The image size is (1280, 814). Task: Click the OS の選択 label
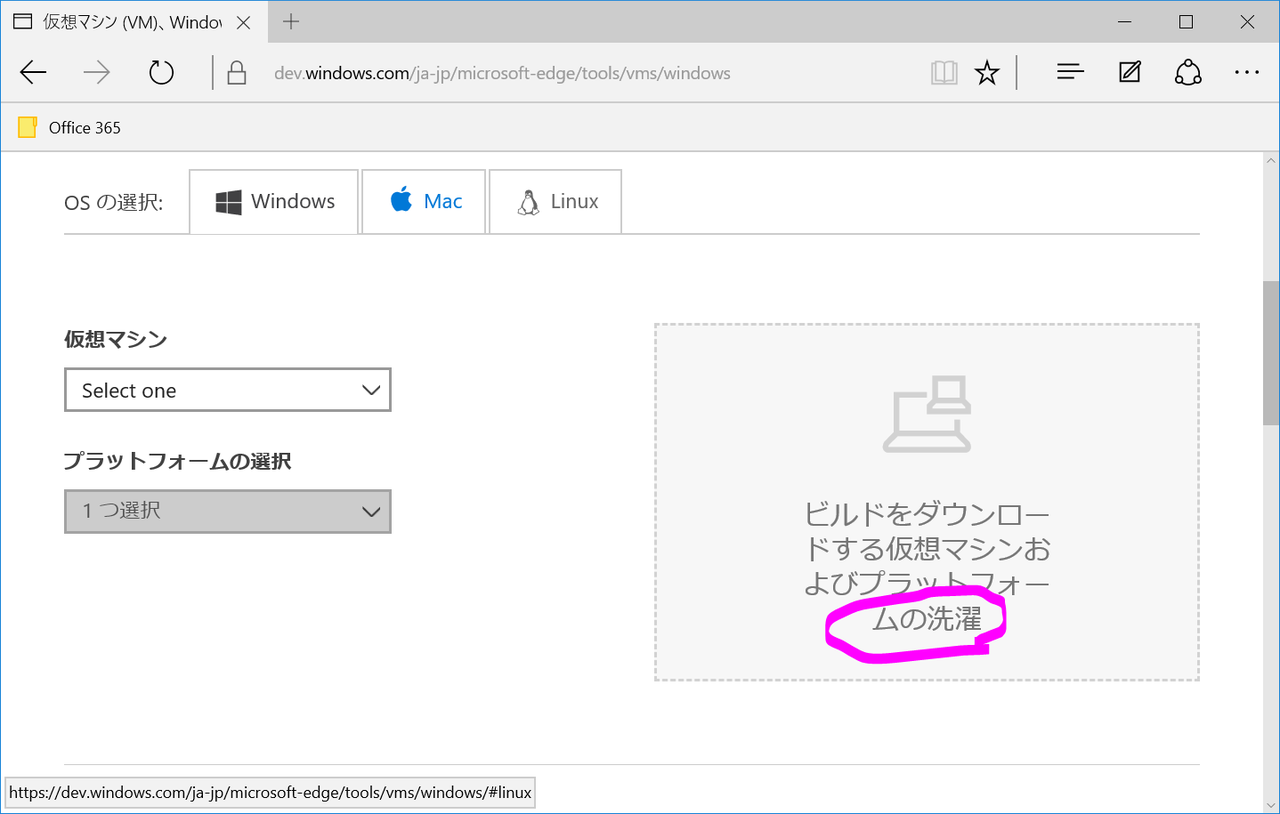pyautogui.click(x=113, y=202)
